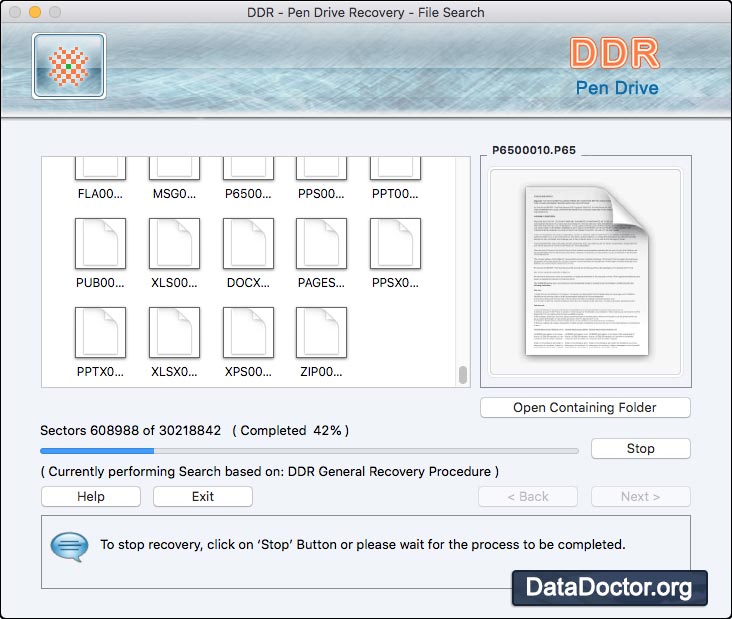
Task: Select the PPTX0... file icon
Action: [x=100, y=332]
